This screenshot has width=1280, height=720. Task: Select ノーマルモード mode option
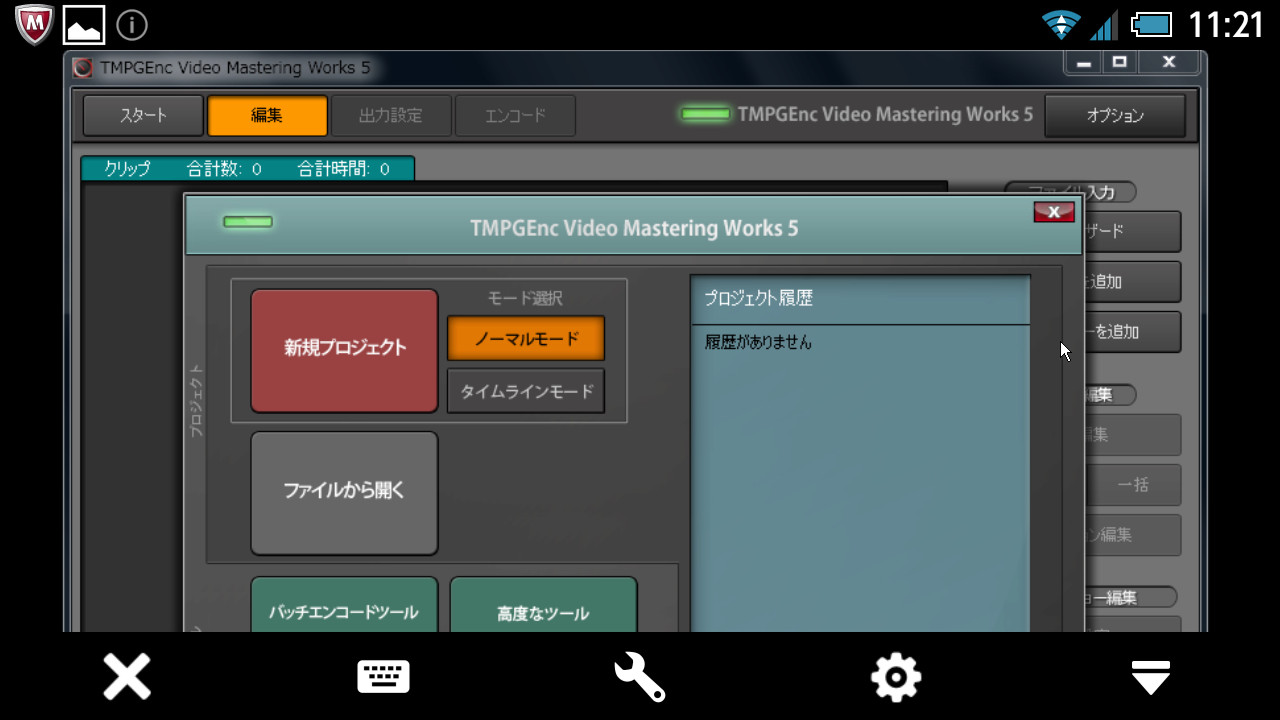525,338
